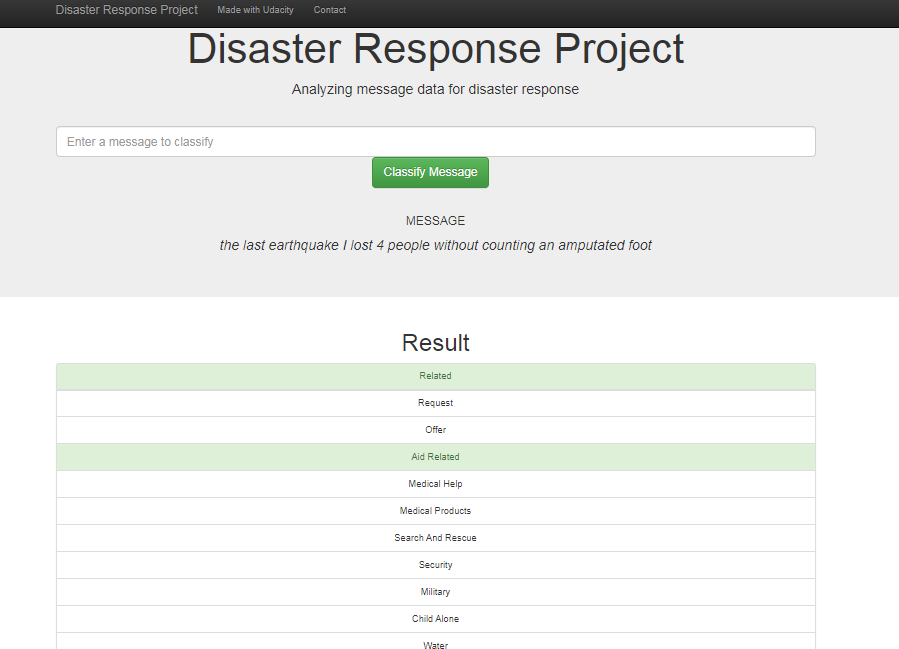Click the Medical Products row
Viewport: 899px width, 649px height.
(435, 511)
